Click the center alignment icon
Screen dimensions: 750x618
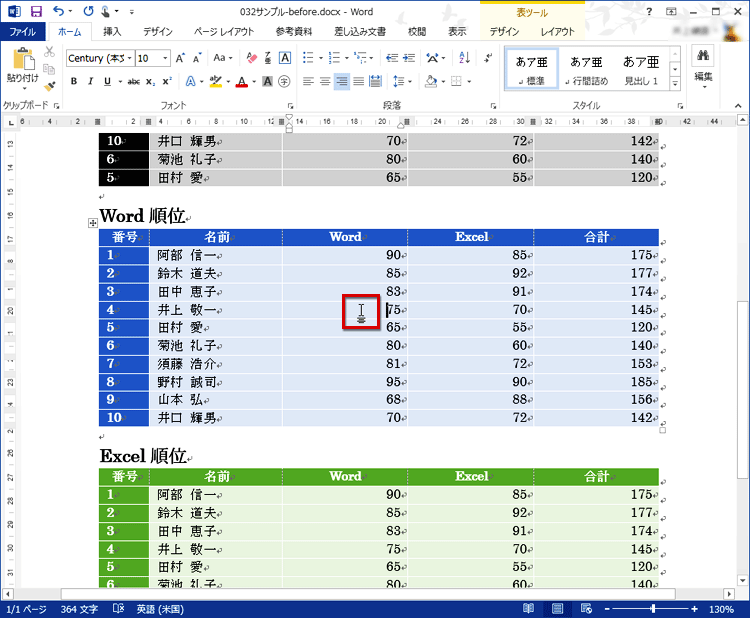[325, 81]
